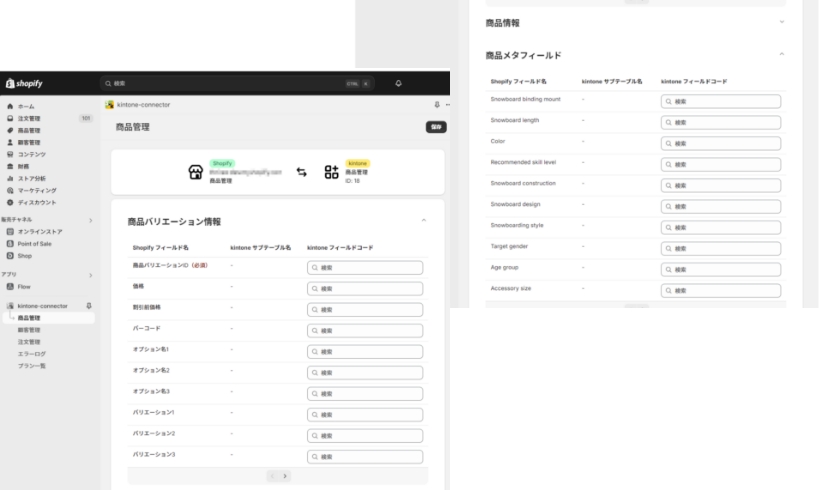Image resolution: width=820 pixels, height=490 pixels.
Task: Go to next page of variation fields
Action: 285,476
